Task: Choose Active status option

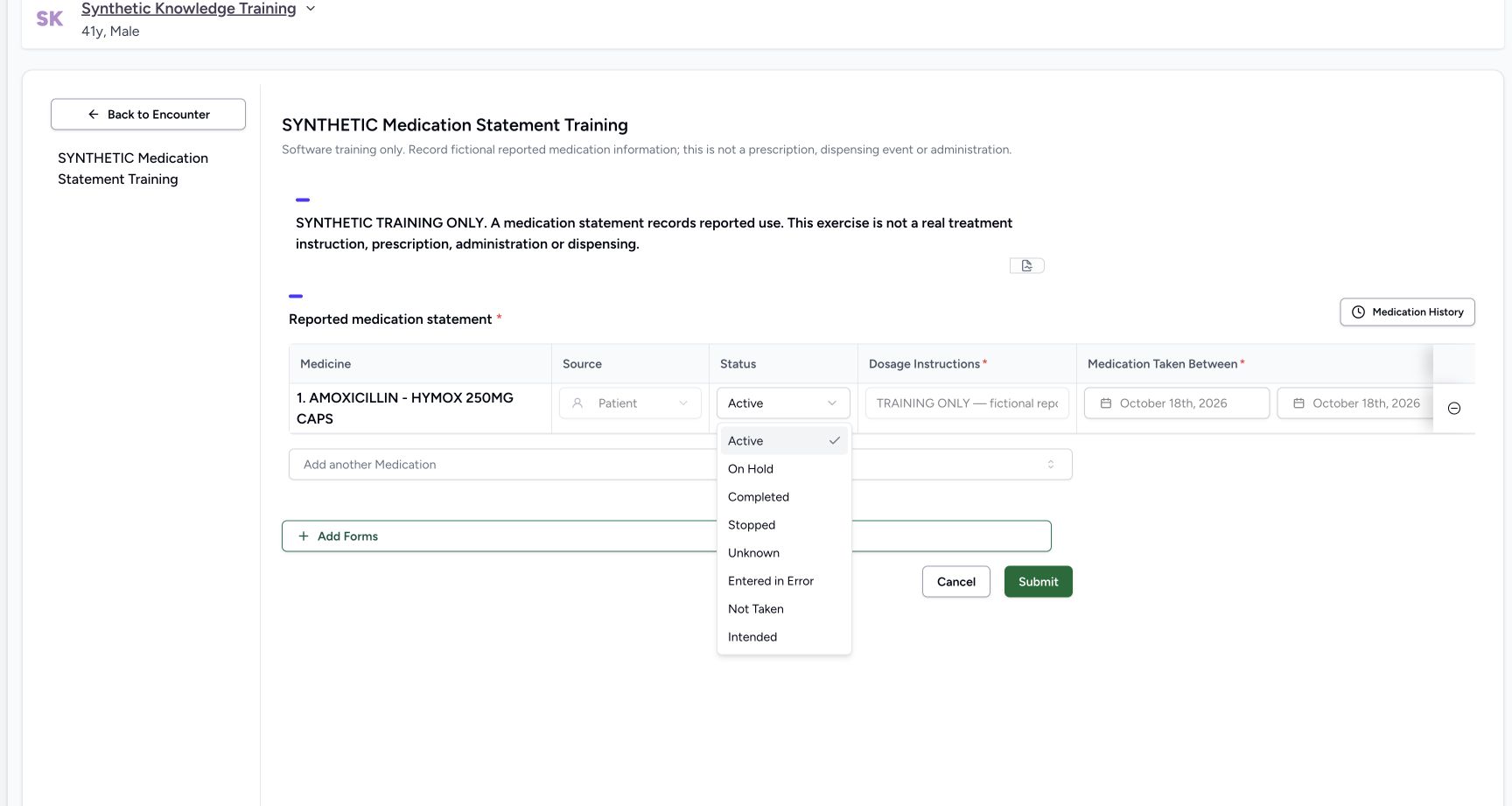Action: click(x=784, y=441)
